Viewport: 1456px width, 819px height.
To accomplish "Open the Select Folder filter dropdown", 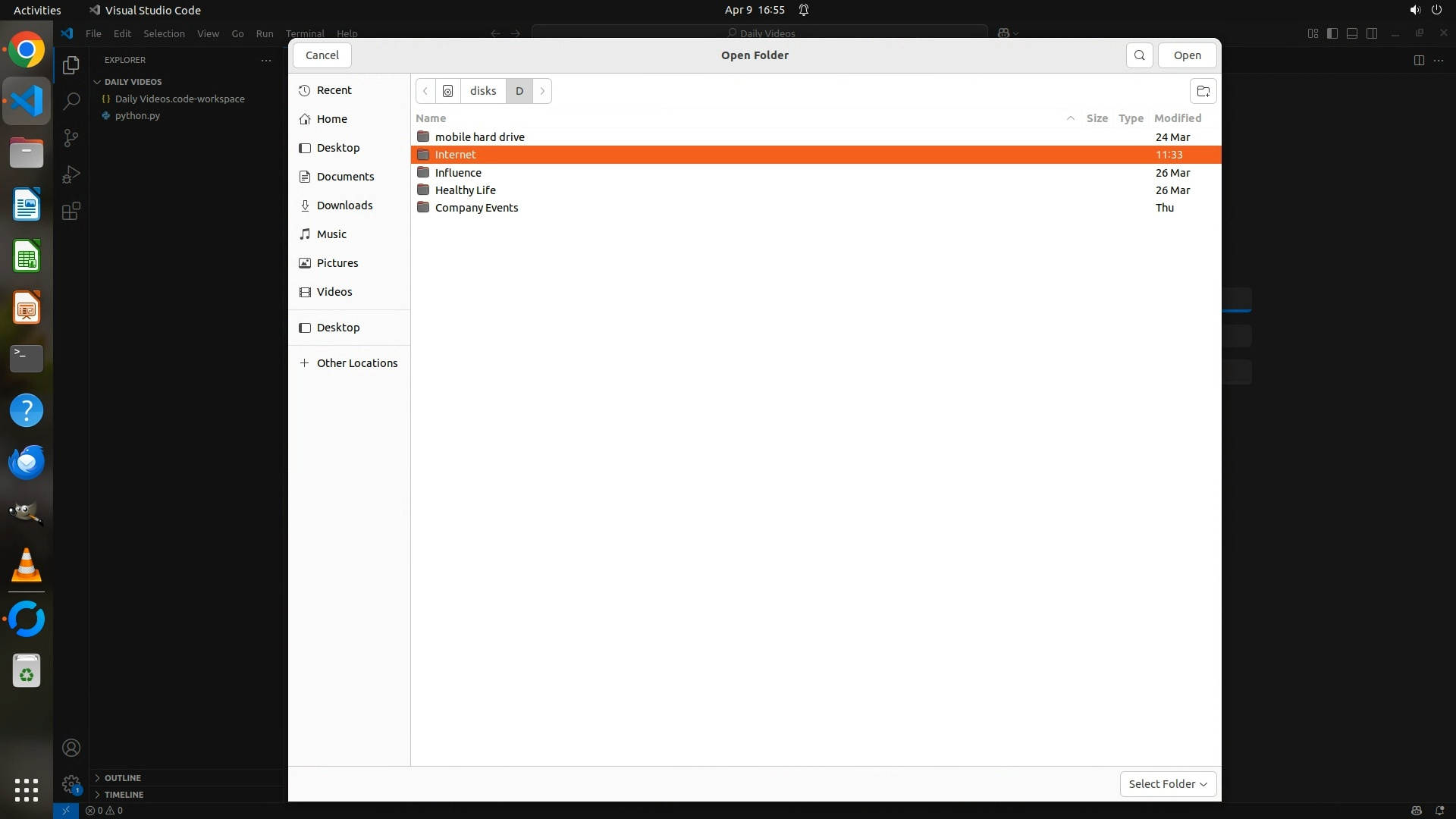I will 1168,784.
